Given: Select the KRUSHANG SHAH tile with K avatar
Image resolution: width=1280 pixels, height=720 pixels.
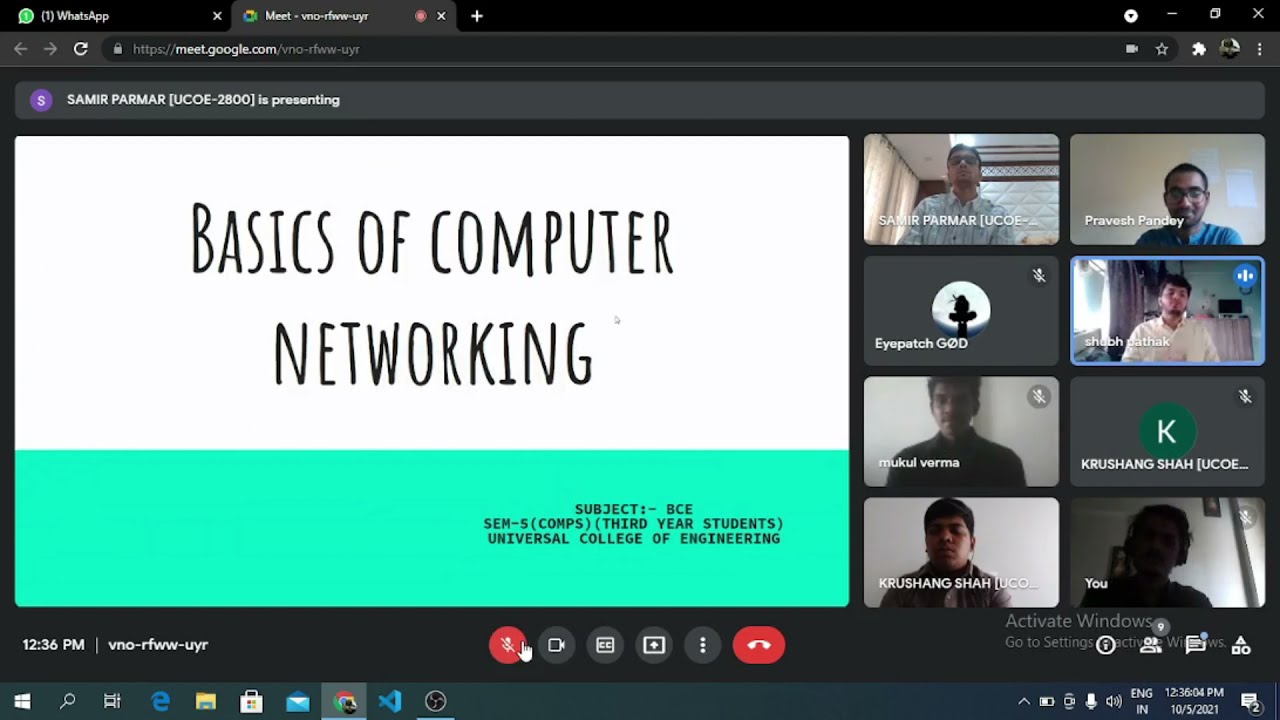Looking at the screenshot, I should 1167,432.
